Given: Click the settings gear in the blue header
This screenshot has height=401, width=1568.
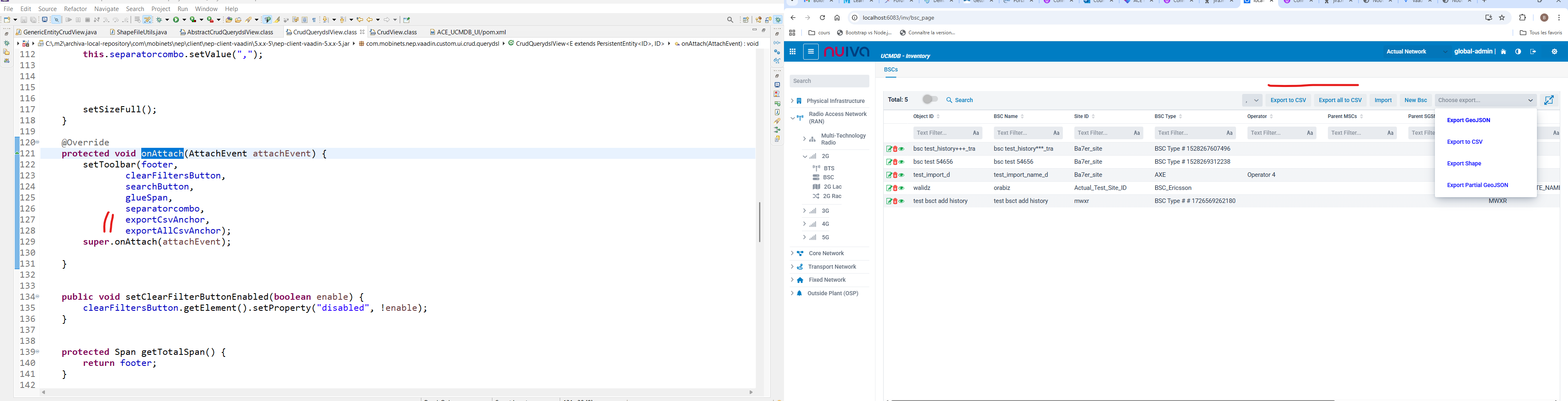Looking at the screenshot, I should pyautogui.click(x=1554, y=52).
